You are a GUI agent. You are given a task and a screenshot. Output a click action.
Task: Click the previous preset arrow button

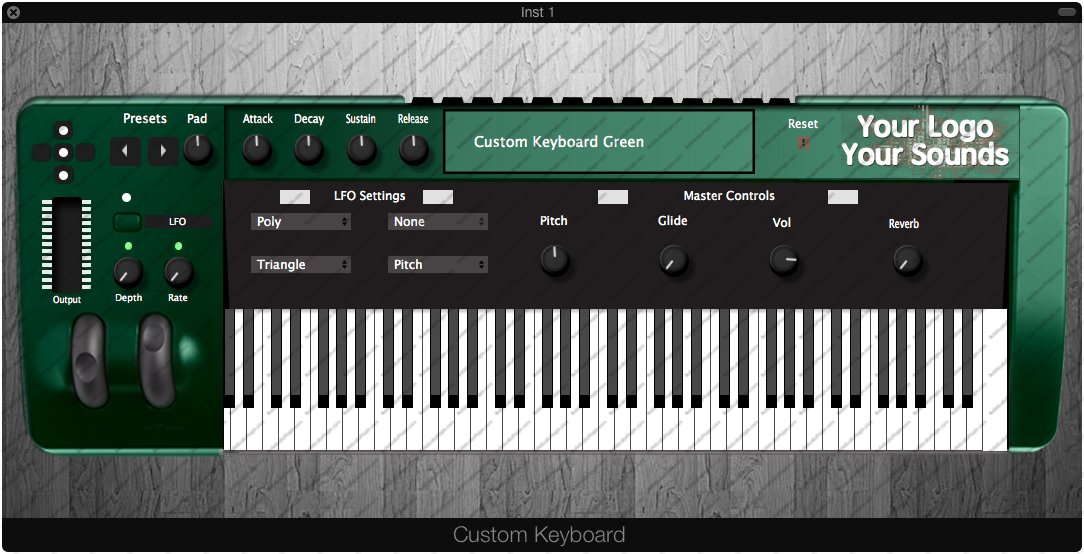[125, 151]
